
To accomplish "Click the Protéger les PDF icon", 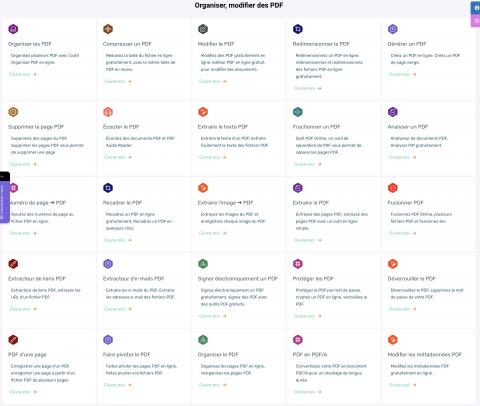I will (x=298, y=264).
